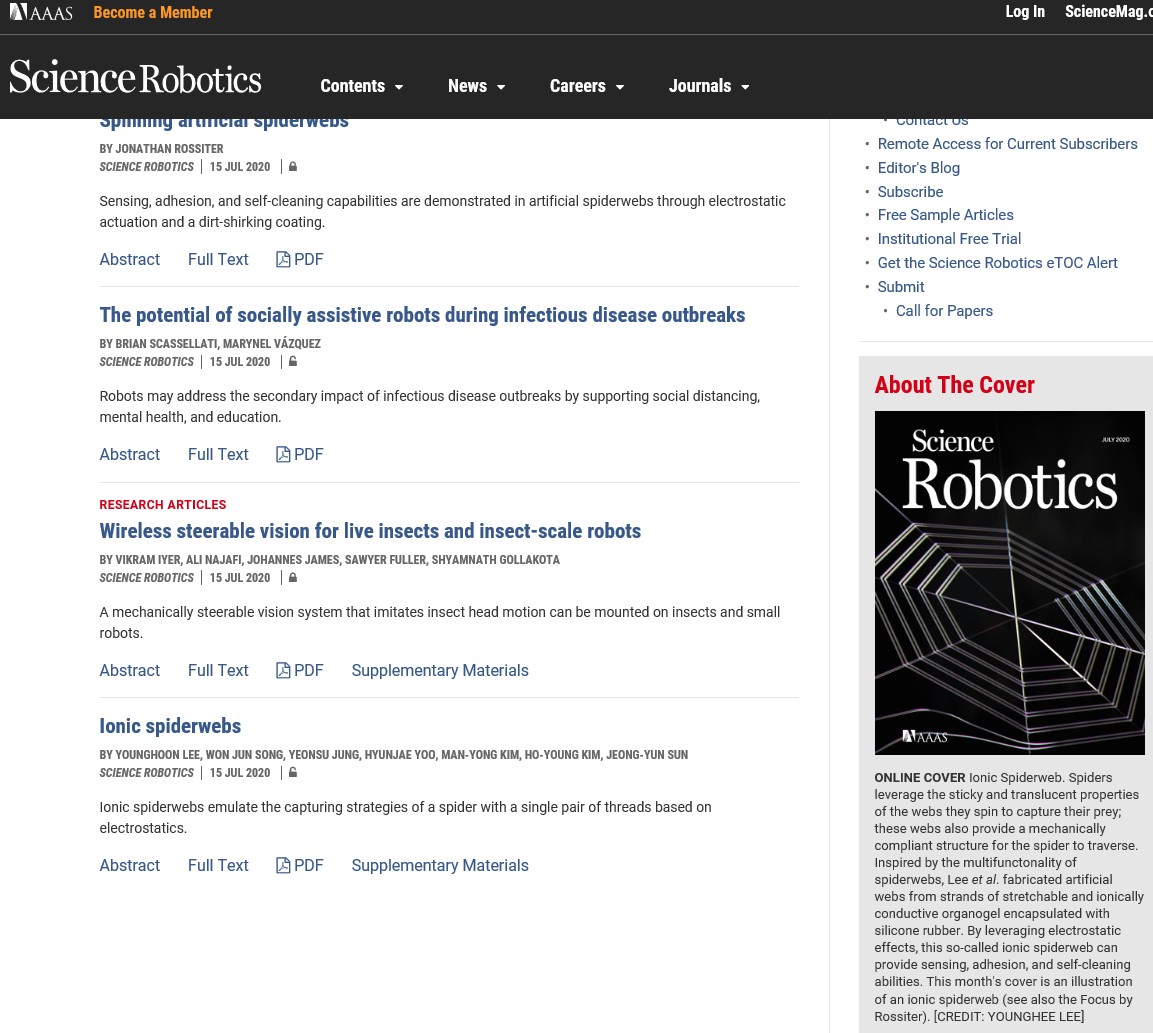The width and height of the screenshot is (1153, 1033).
Task: Open the Ionic spiderwebs PDF
Action: [x=299, y=865]
